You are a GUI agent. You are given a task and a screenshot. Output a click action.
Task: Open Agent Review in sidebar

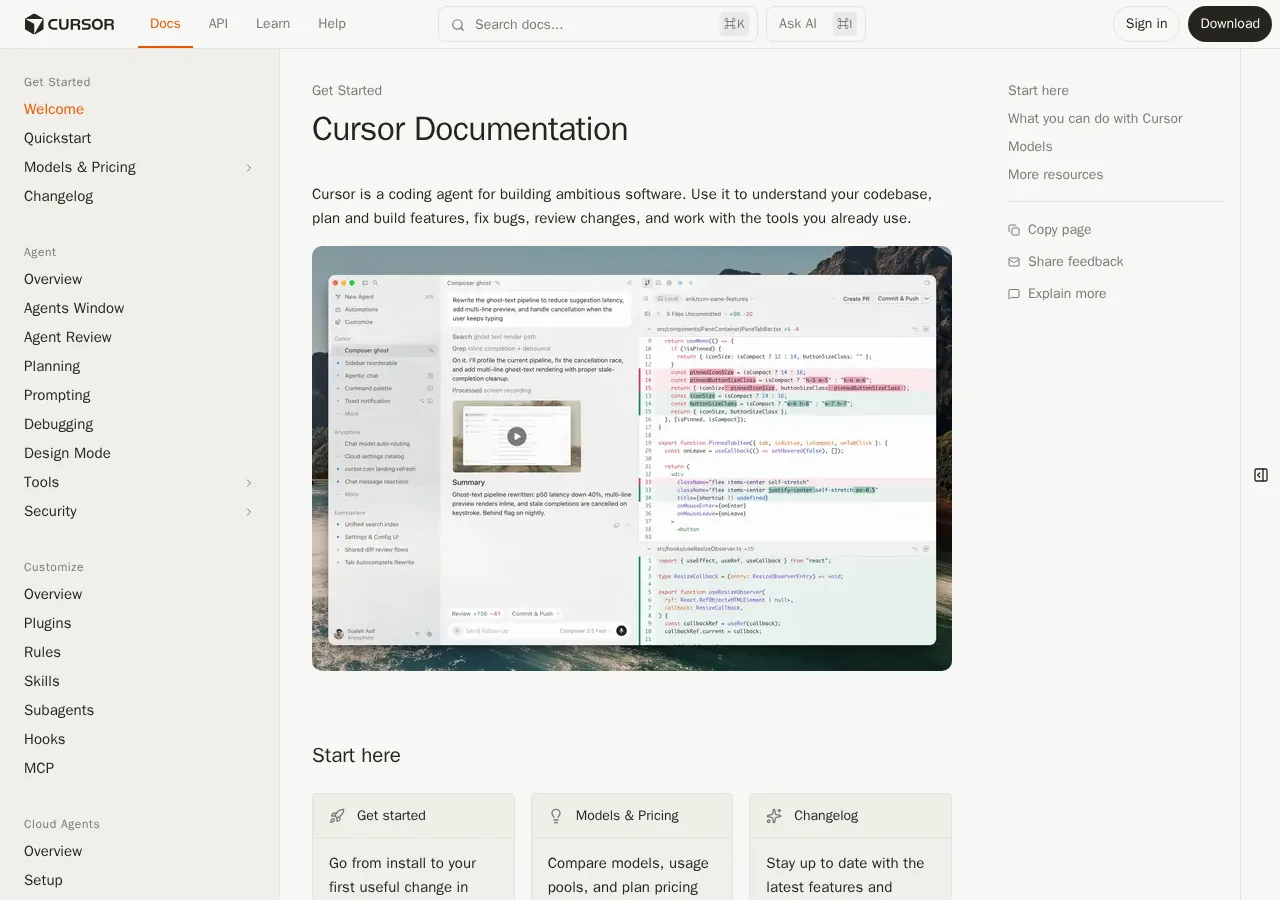(x=68, y=337)
